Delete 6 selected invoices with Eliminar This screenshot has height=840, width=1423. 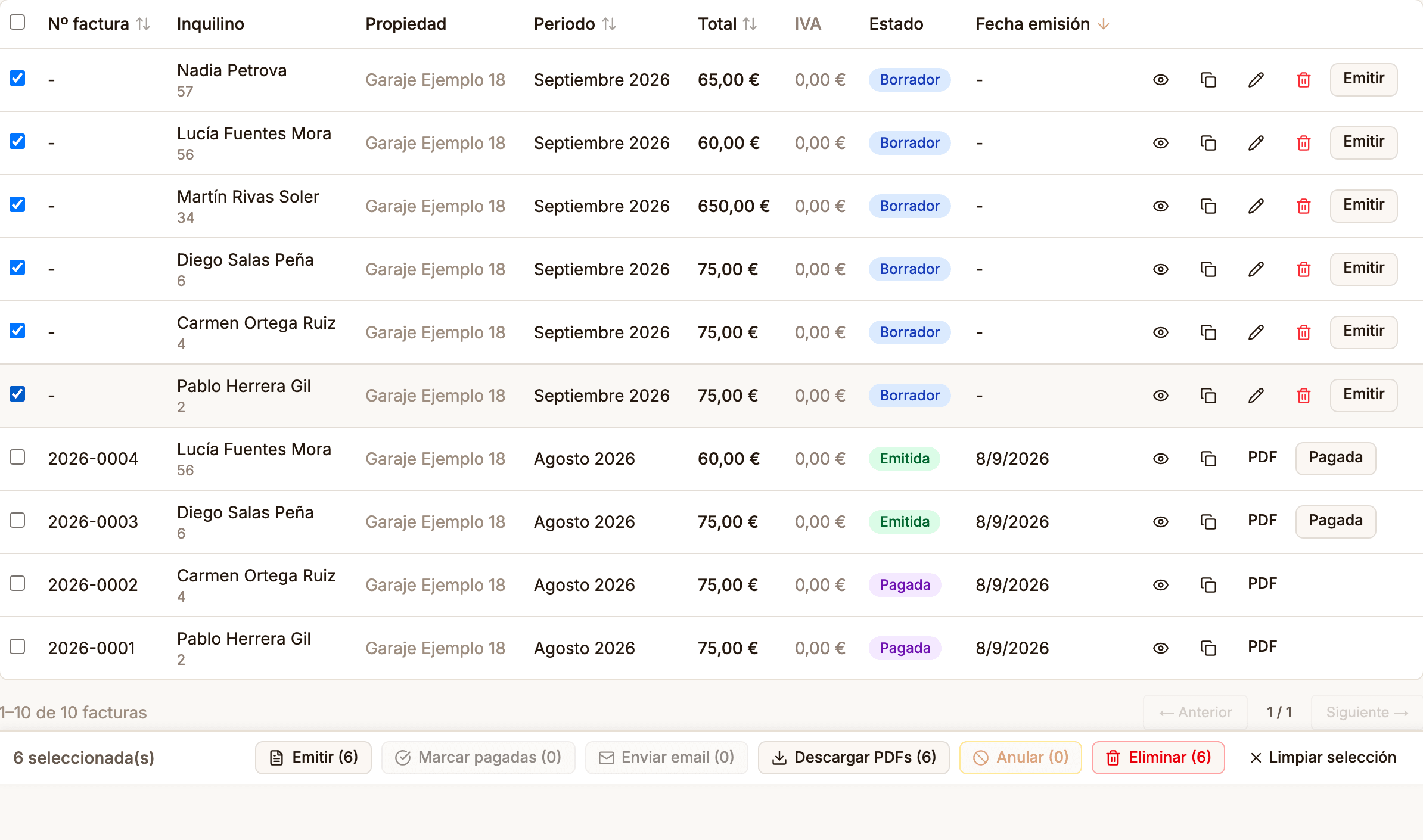tap(1158, 757)
